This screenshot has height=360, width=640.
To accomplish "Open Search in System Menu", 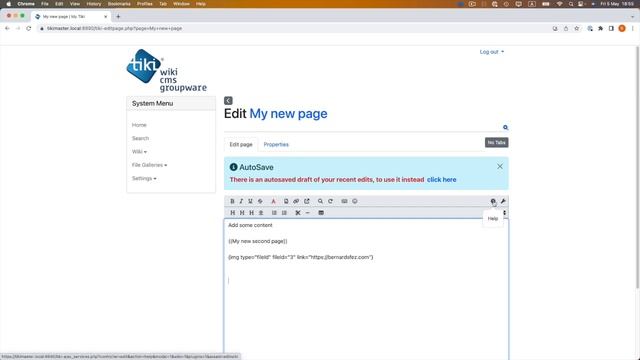I will pos(140,138).
